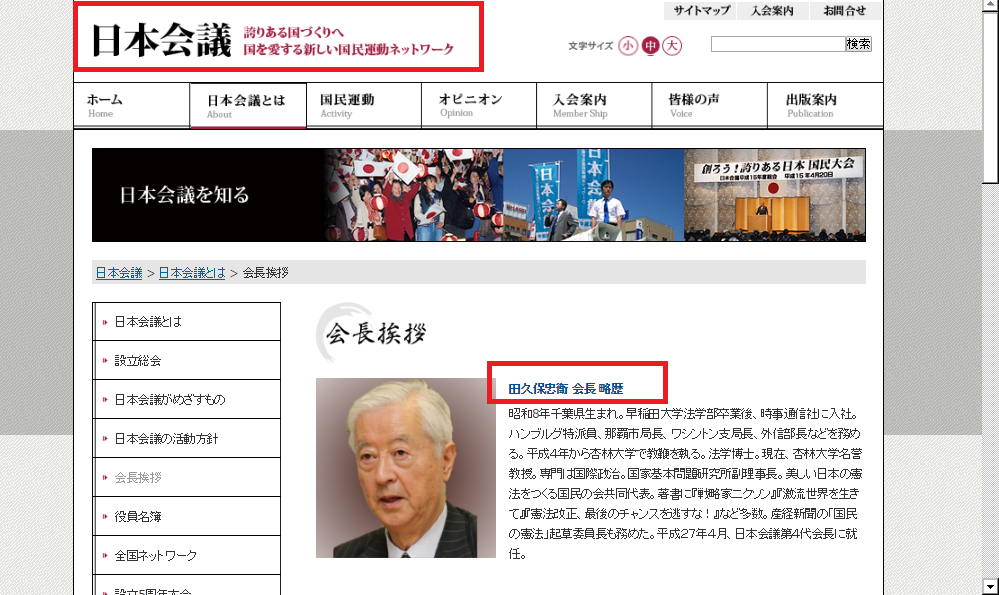Click 文字サイズ label

click(591, 46)
